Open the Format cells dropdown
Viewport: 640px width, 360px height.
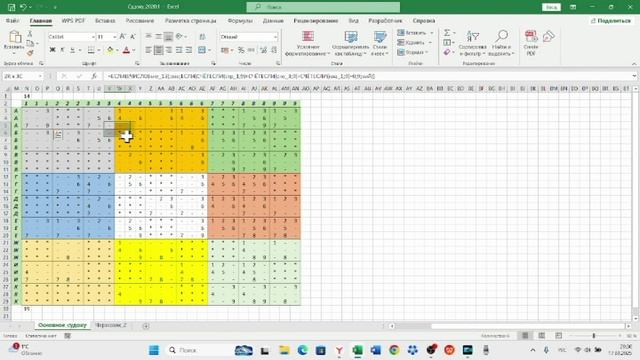(x=412, y=52)
